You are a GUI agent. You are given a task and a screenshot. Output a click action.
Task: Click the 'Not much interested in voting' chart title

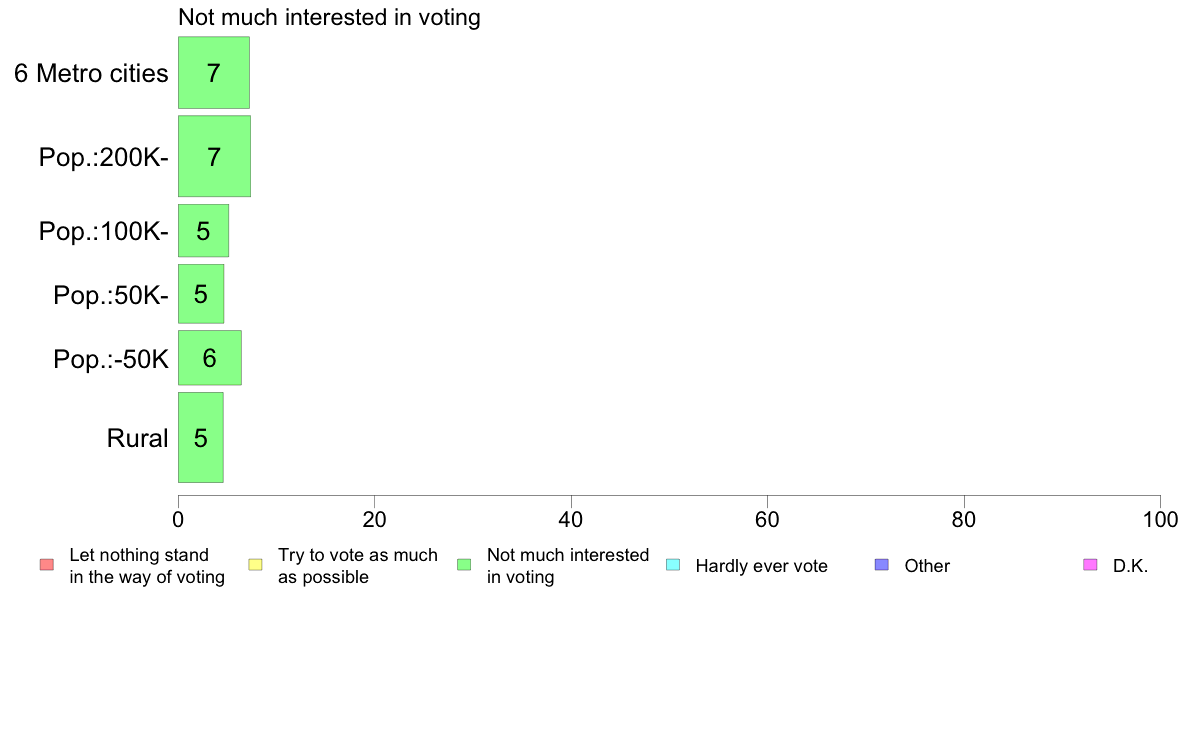330,17
